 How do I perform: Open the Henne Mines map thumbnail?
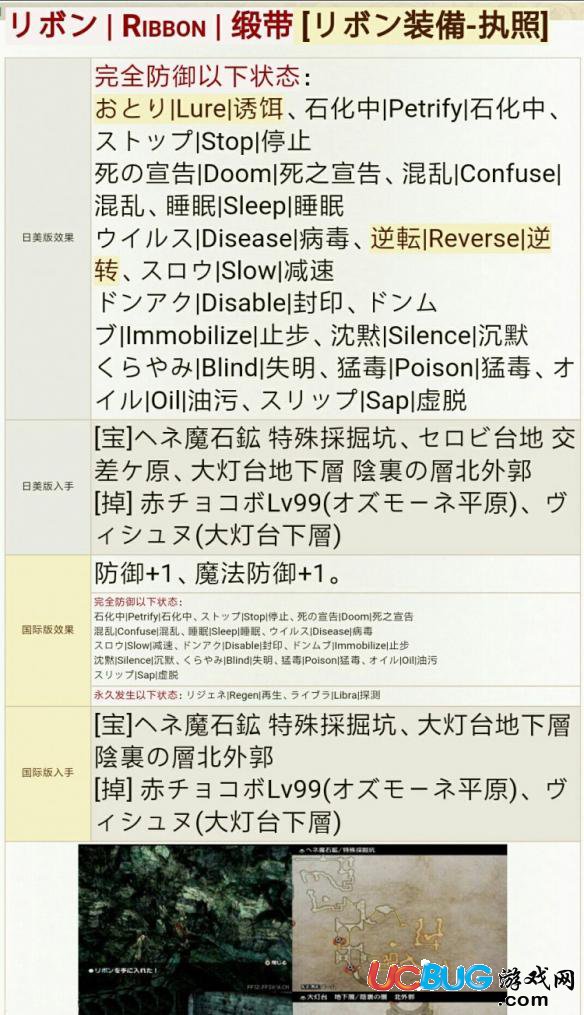pos(399,928)
